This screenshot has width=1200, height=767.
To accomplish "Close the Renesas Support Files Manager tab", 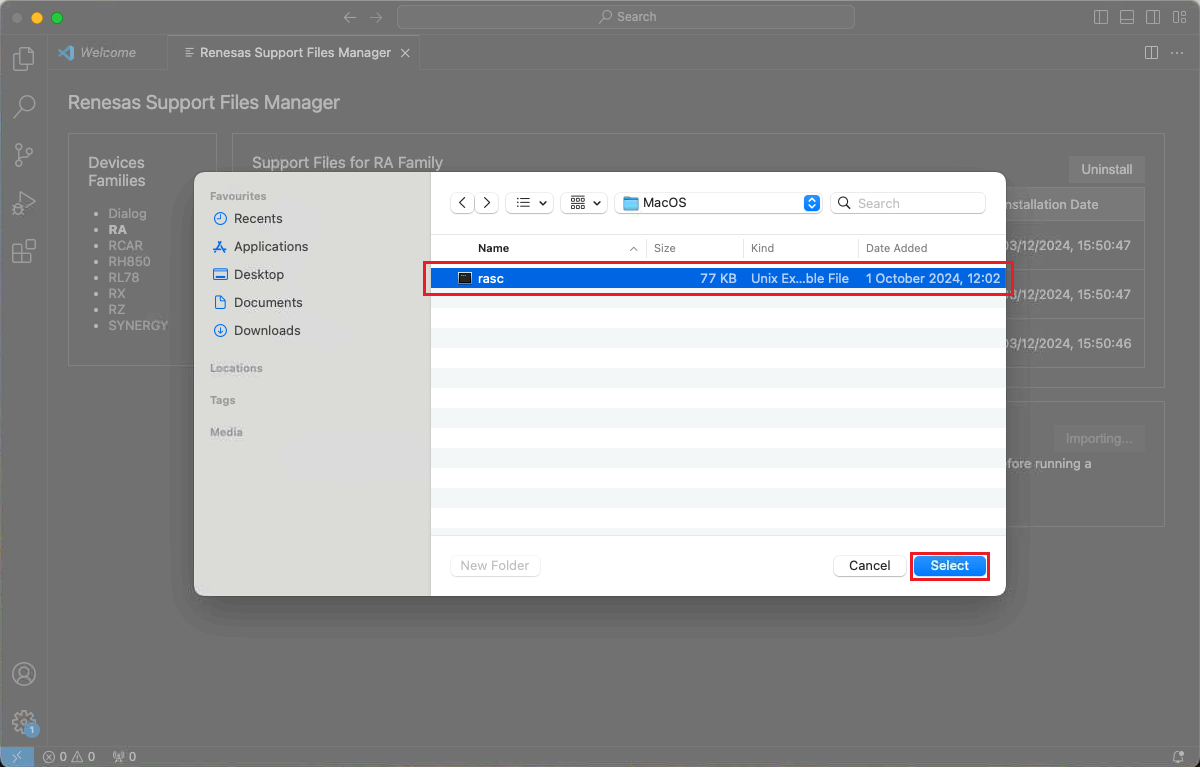I will click(x=405, y=53).
